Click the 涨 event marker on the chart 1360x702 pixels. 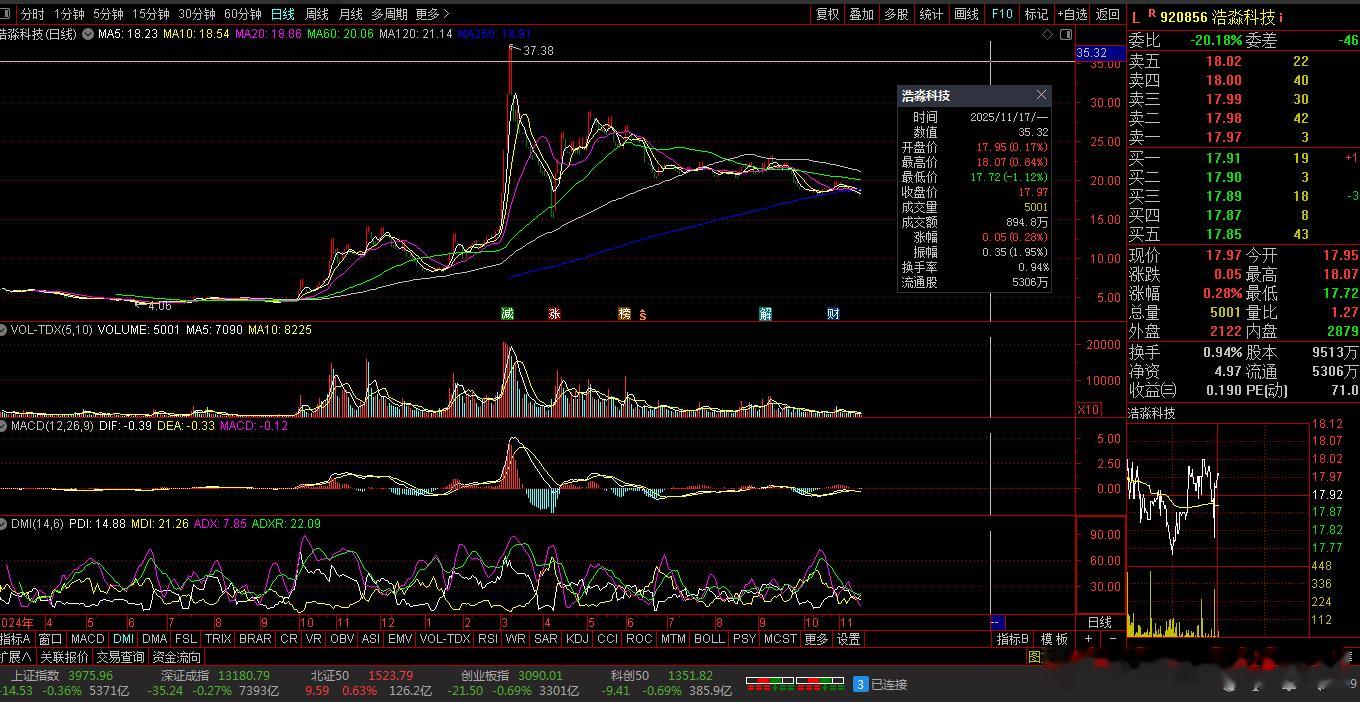(554, 313)
